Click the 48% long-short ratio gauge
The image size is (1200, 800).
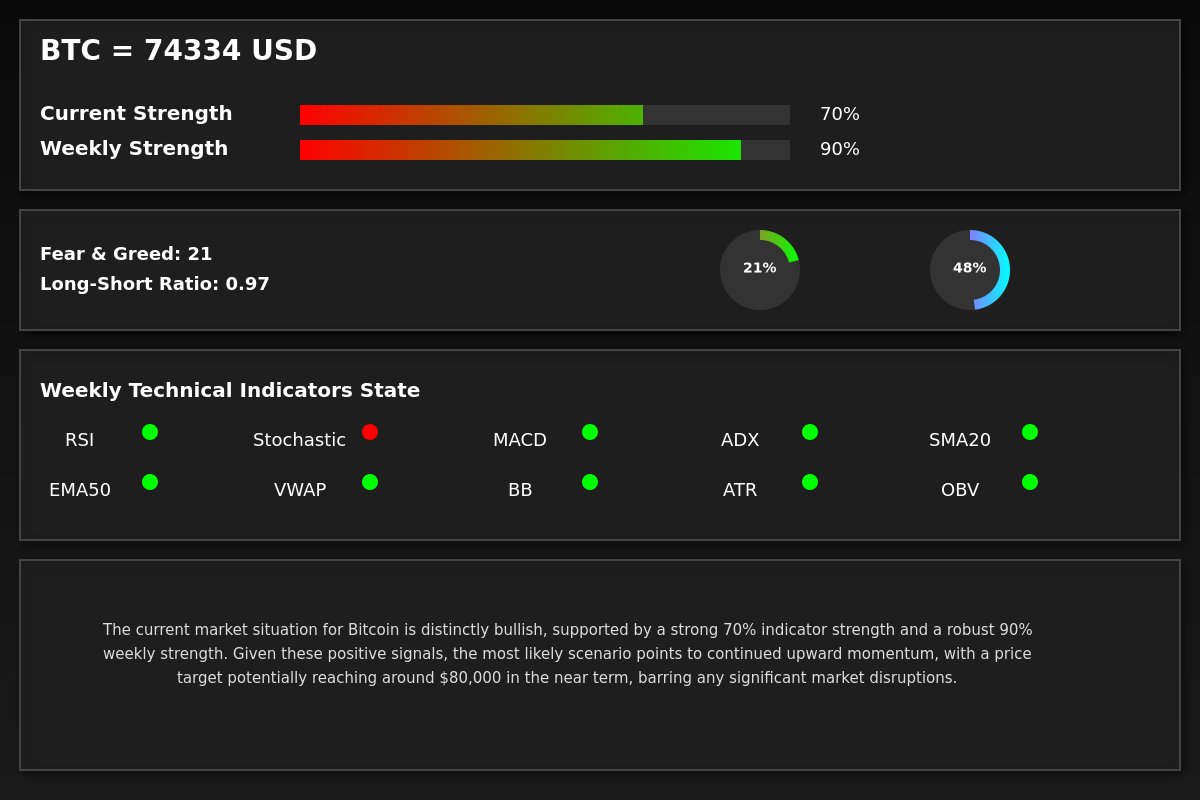[970, 270]
